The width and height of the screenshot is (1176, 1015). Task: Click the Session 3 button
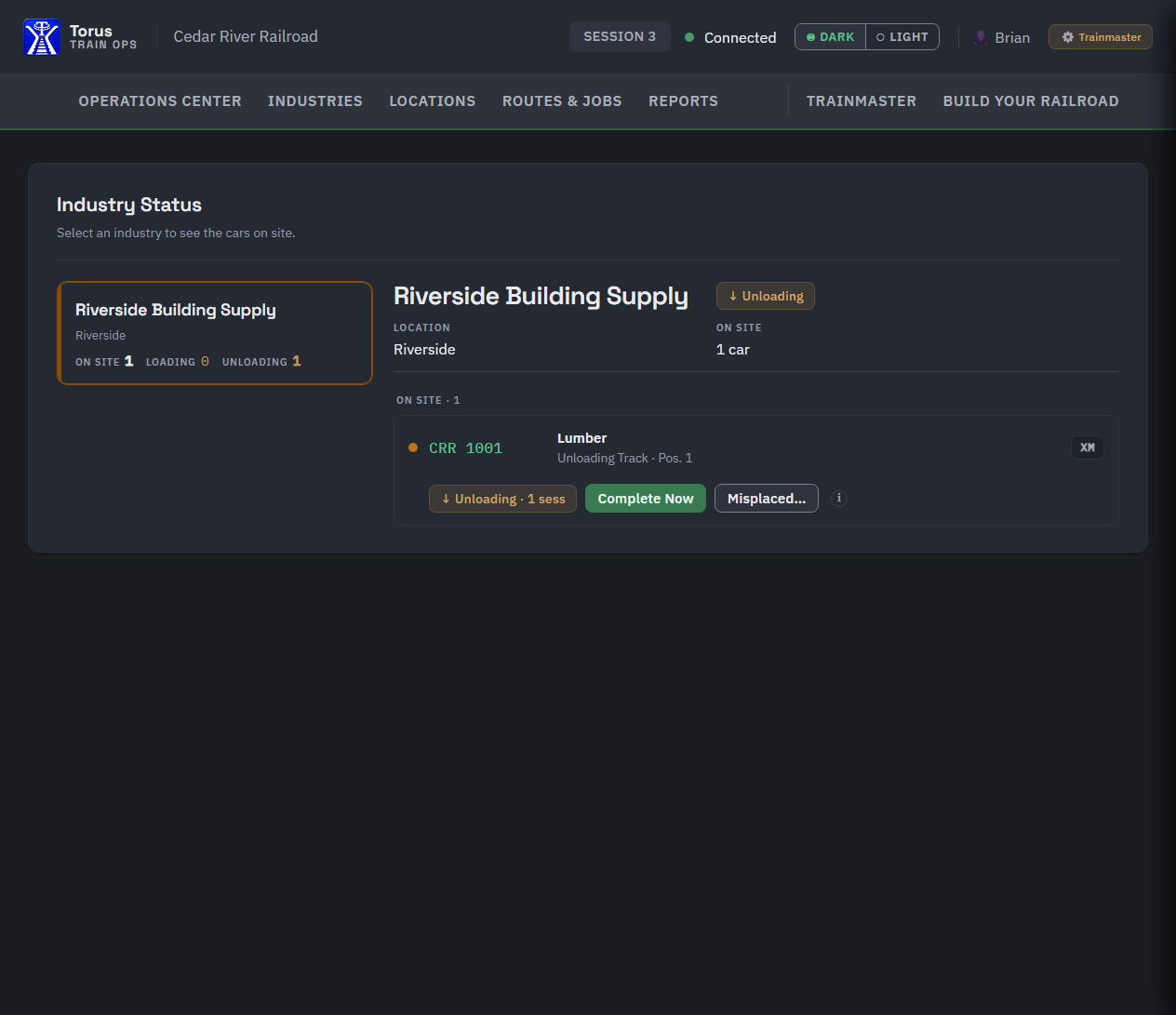coord(620,36)
